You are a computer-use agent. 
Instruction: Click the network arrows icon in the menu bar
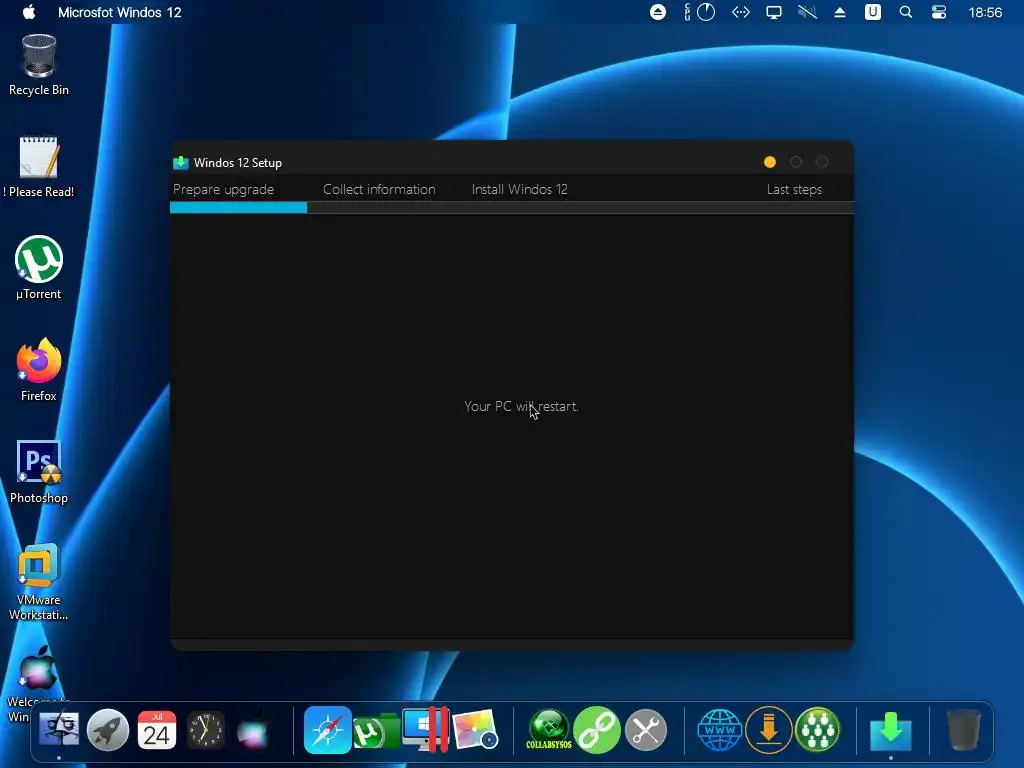(741, 12)
